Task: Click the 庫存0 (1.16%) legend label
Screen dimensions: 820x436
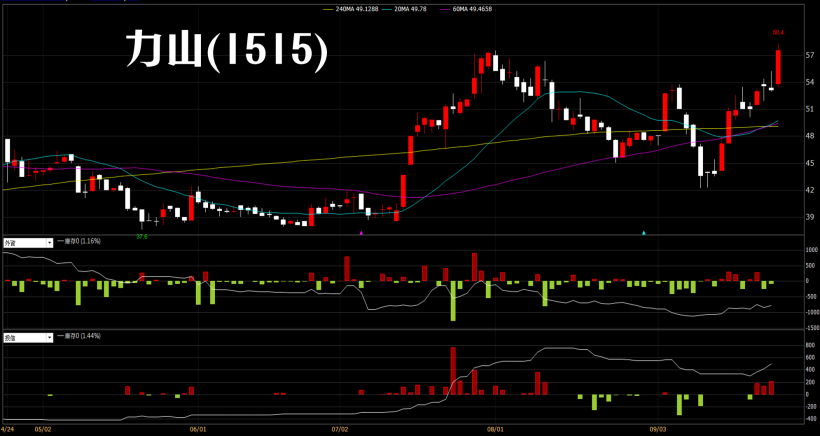Action: (82, 241)
